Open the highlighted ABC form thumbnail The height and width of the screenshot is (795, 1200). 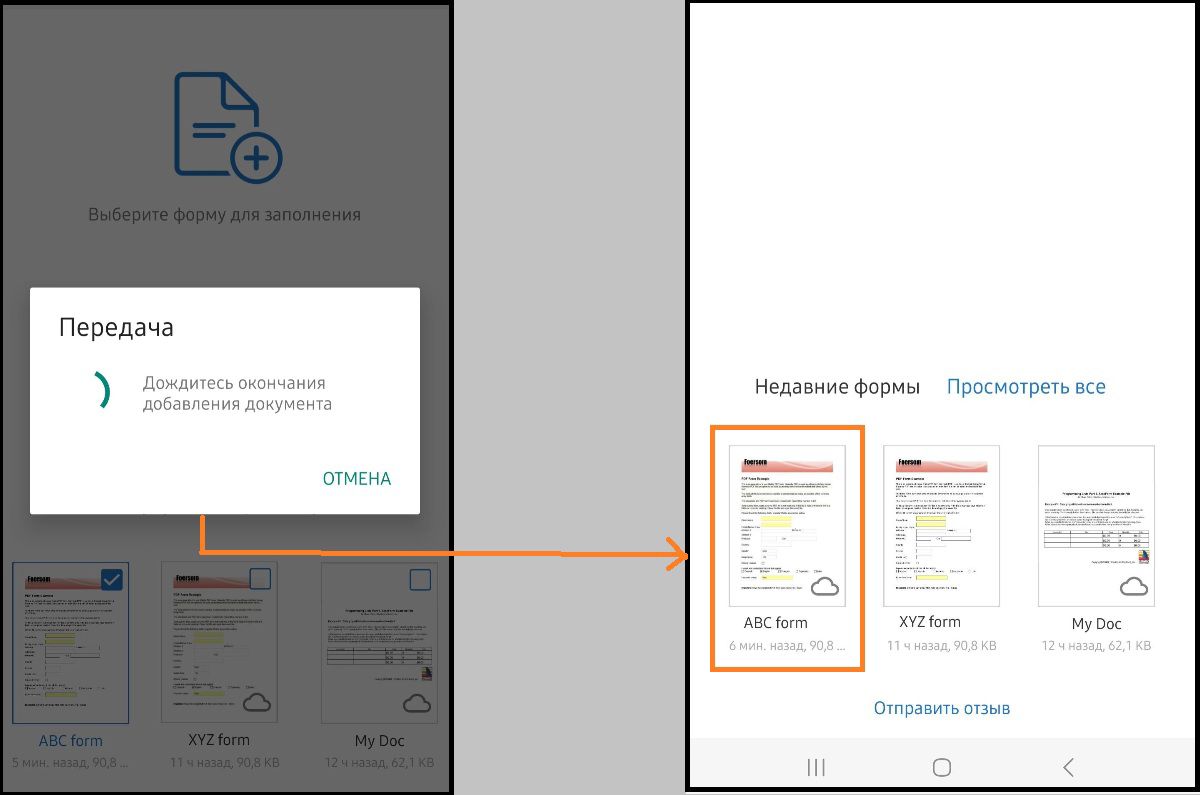(x=786, y=525)
